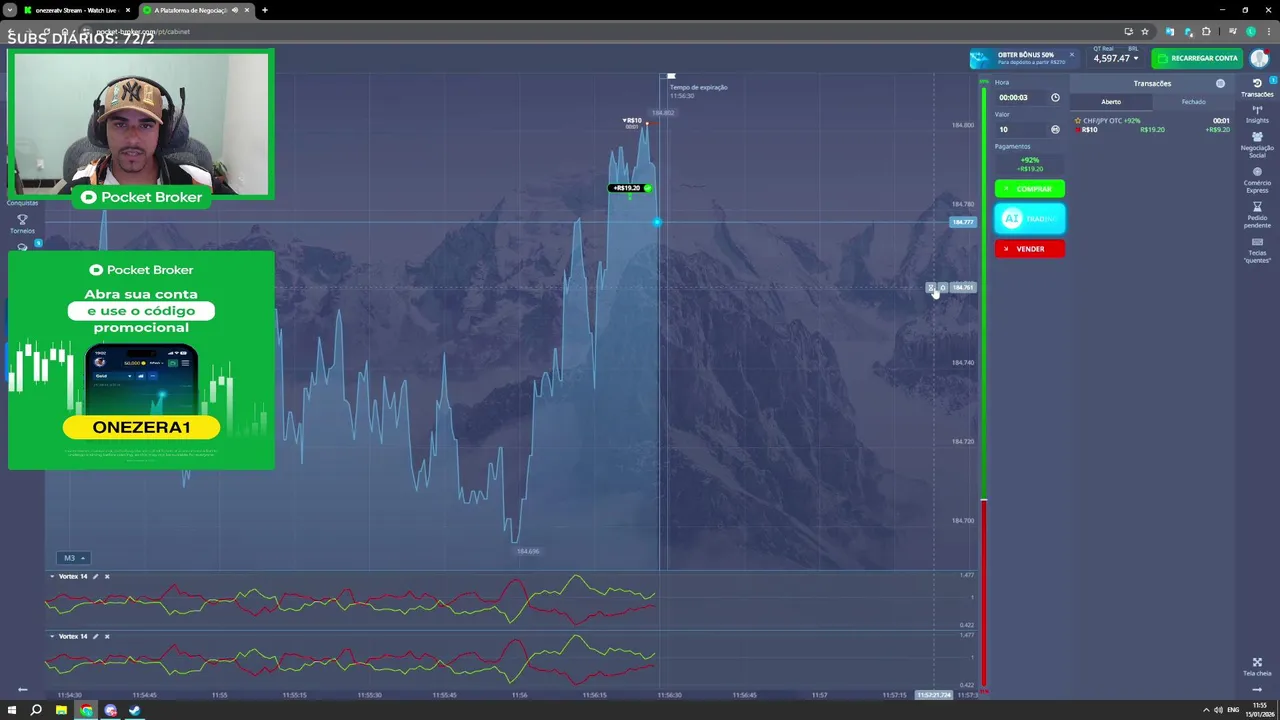Viewport: 1280px width, 720px height.
Task: Open Comércio Express panel
Action: [x=1257, y=179]
